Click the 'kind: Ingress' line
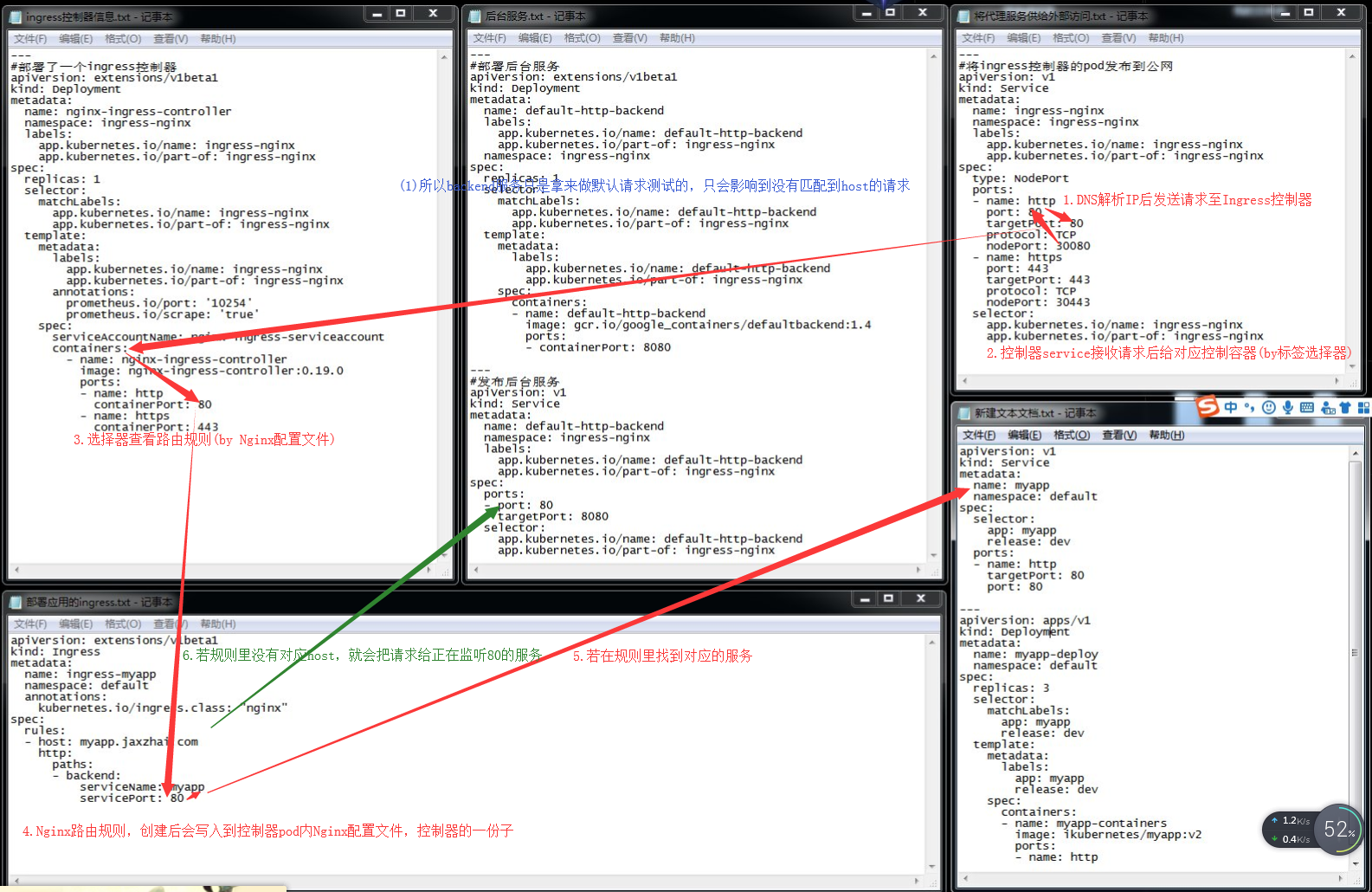1372x892 pixels. click(55, 652)
